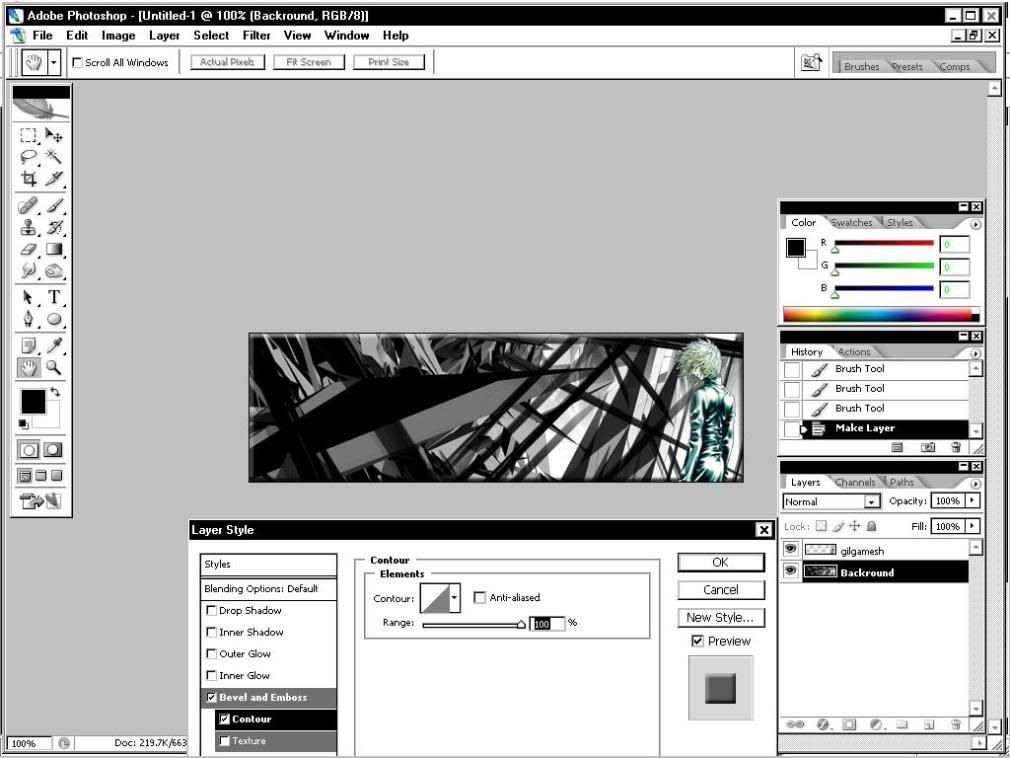
Task: Switch to the Actions tab
Action: click(x=854, y=352)
